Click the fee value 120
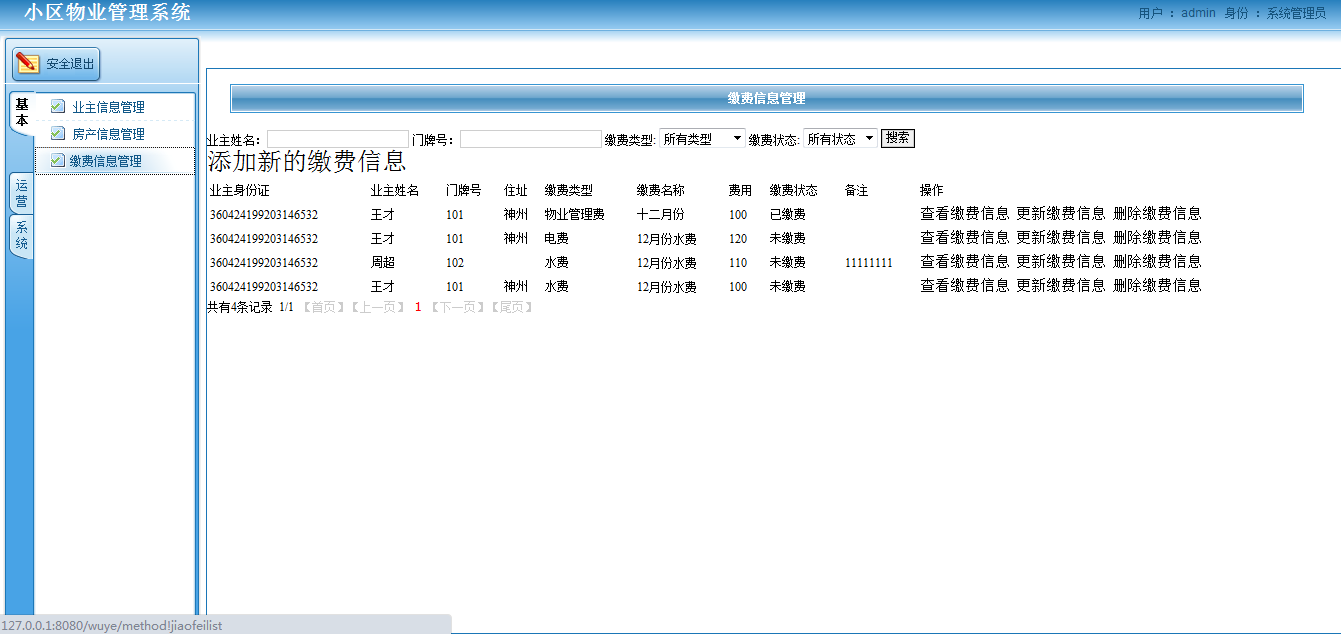Screen dimensions: 1341x634 point(738,239)
